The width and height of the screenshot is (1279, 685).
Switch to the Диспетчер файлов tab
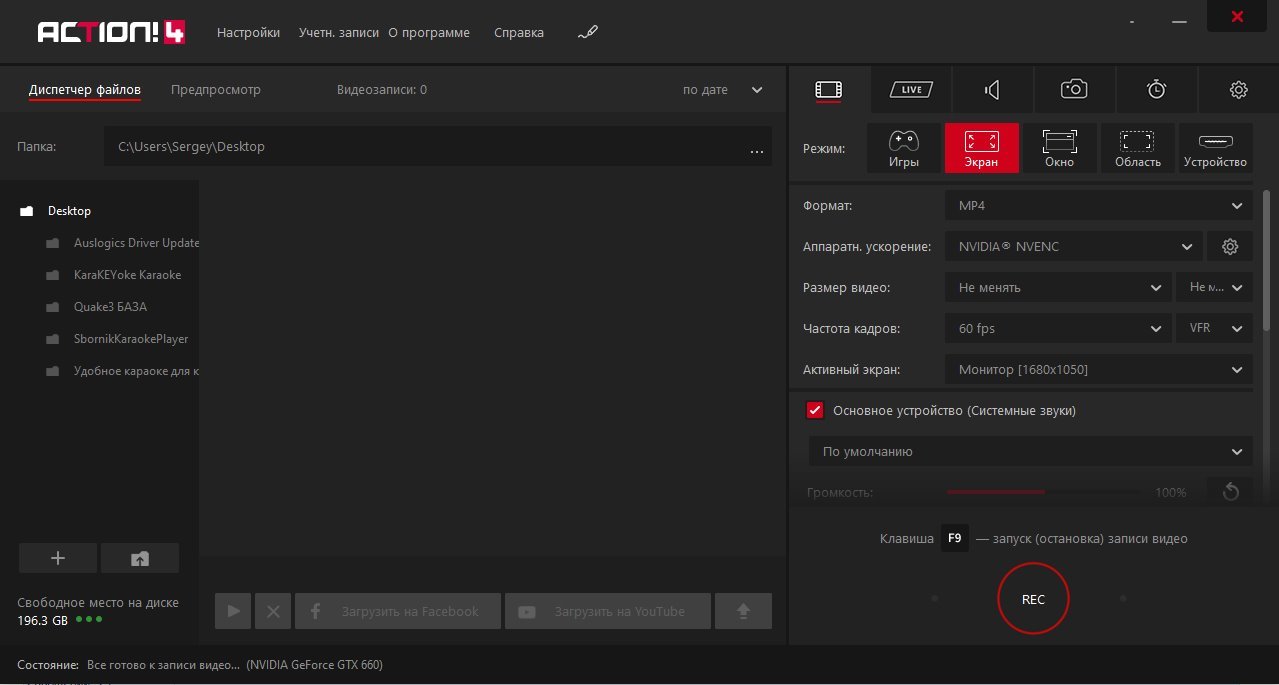(85, 89)
